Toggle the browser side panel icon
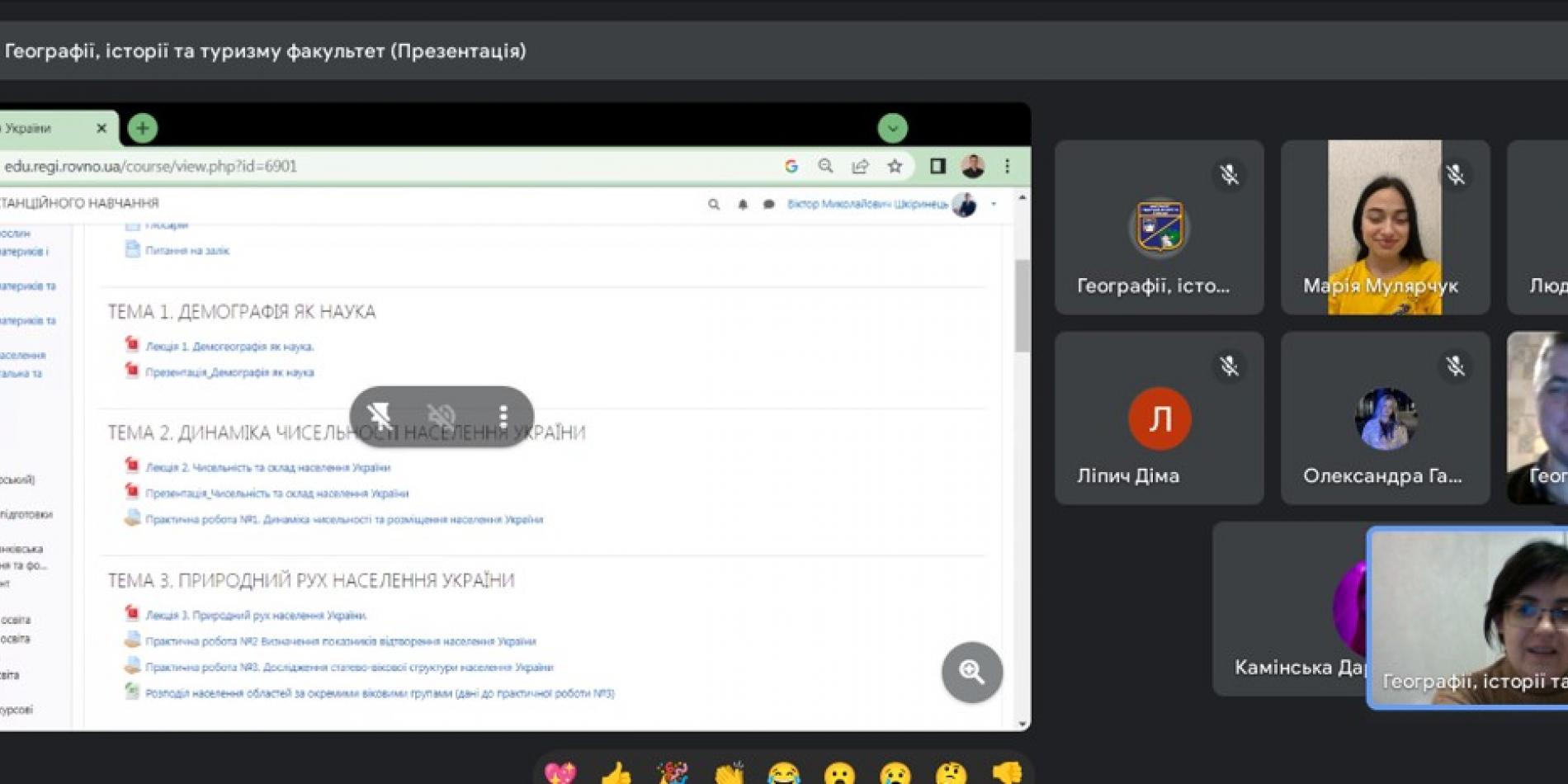The image size is (1568, 784). pyautogui.click(x=937, y=166)
